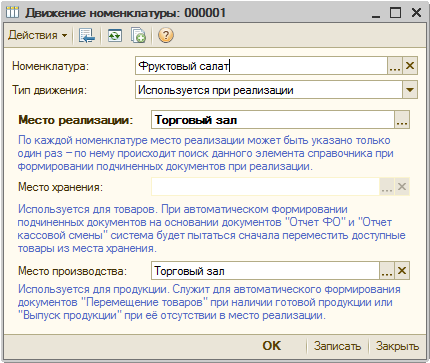Clear the Номенклатура field with X
This screenshot has height=363, width=430.
[410, 66]
